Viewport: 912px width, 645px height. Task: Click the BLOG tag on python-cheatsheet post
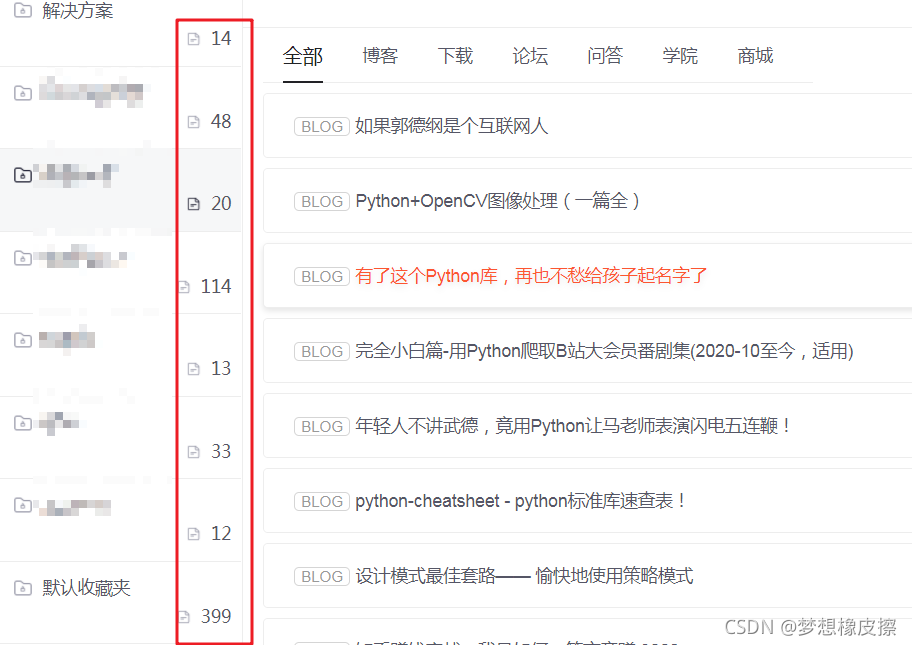click(x=322, y=501)
